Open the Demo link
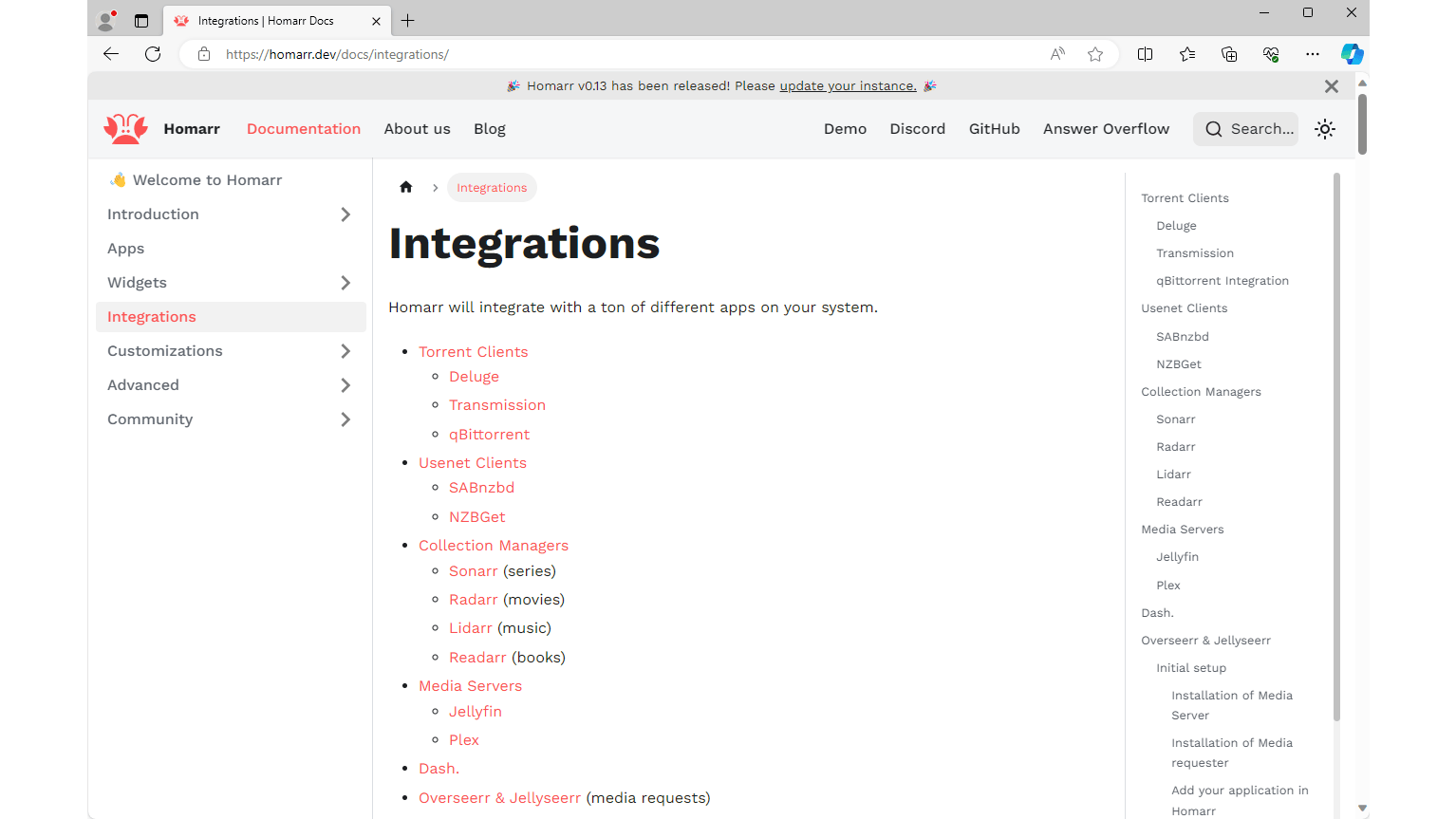Viewport: 1456px width, 819px height. (845, 129)
